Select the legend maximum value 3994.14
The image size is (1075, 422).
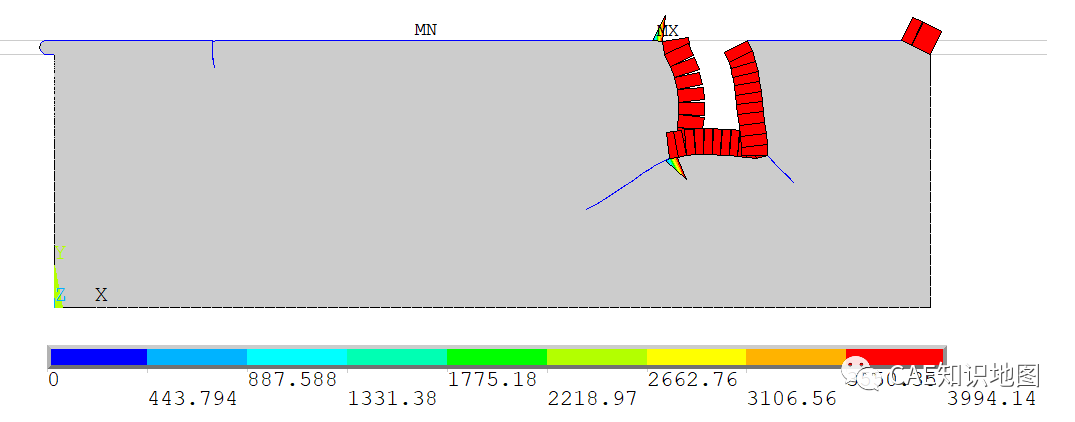coord(991,398)
